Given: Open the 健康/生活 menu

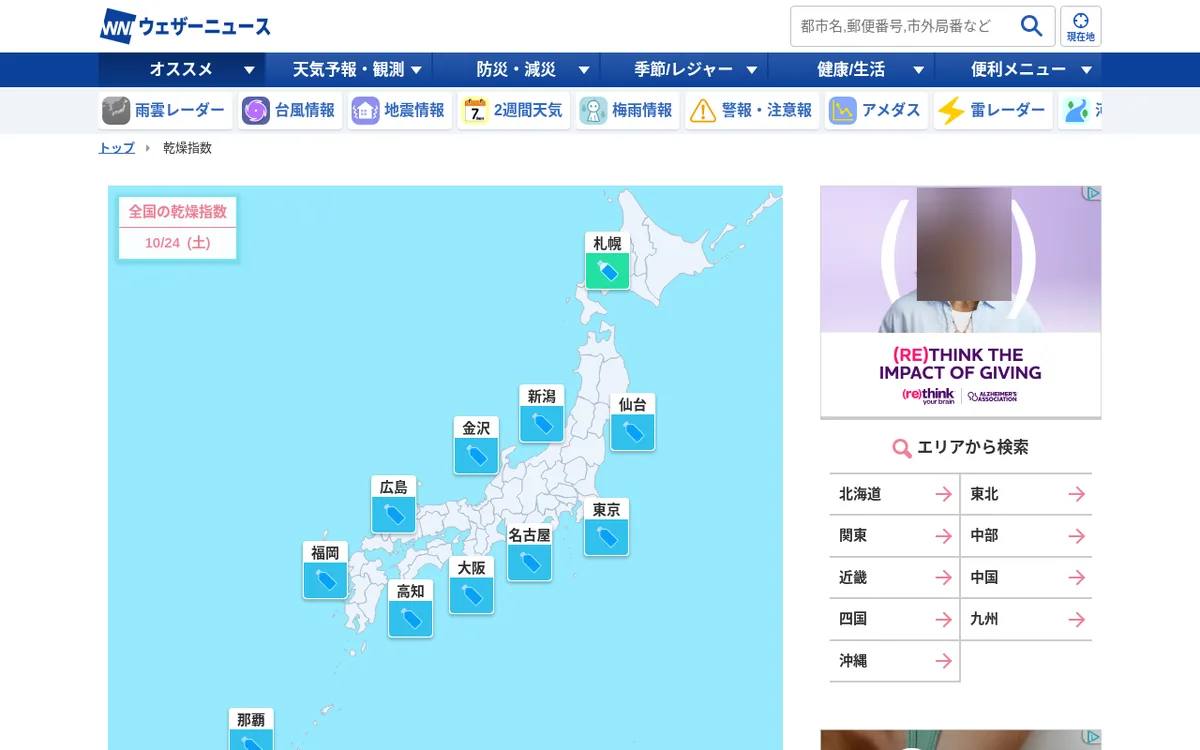Looking at the screenshot, I should point(851,70).
